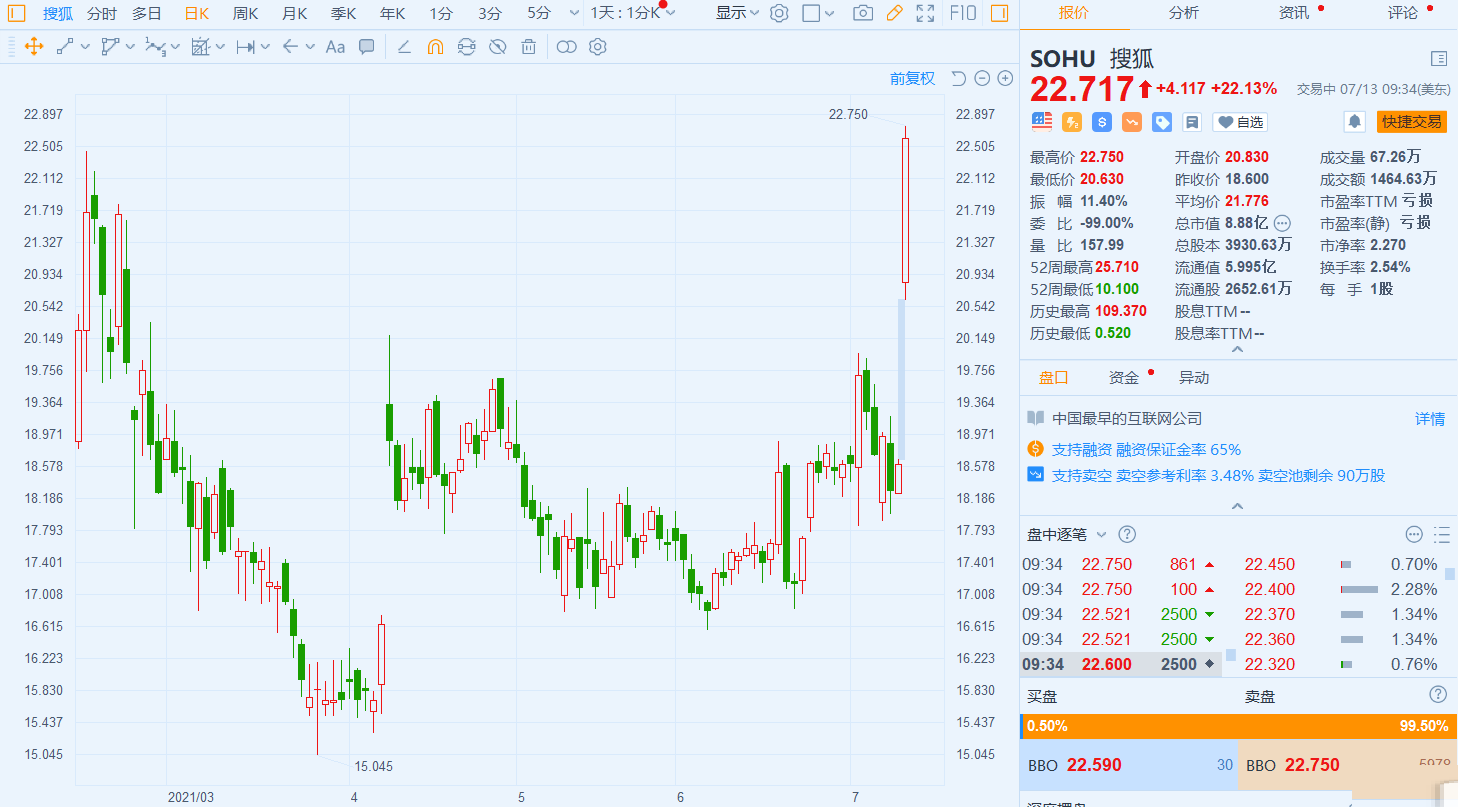
Task: Open the 异动 tab
Action: tap(1194, 378)
